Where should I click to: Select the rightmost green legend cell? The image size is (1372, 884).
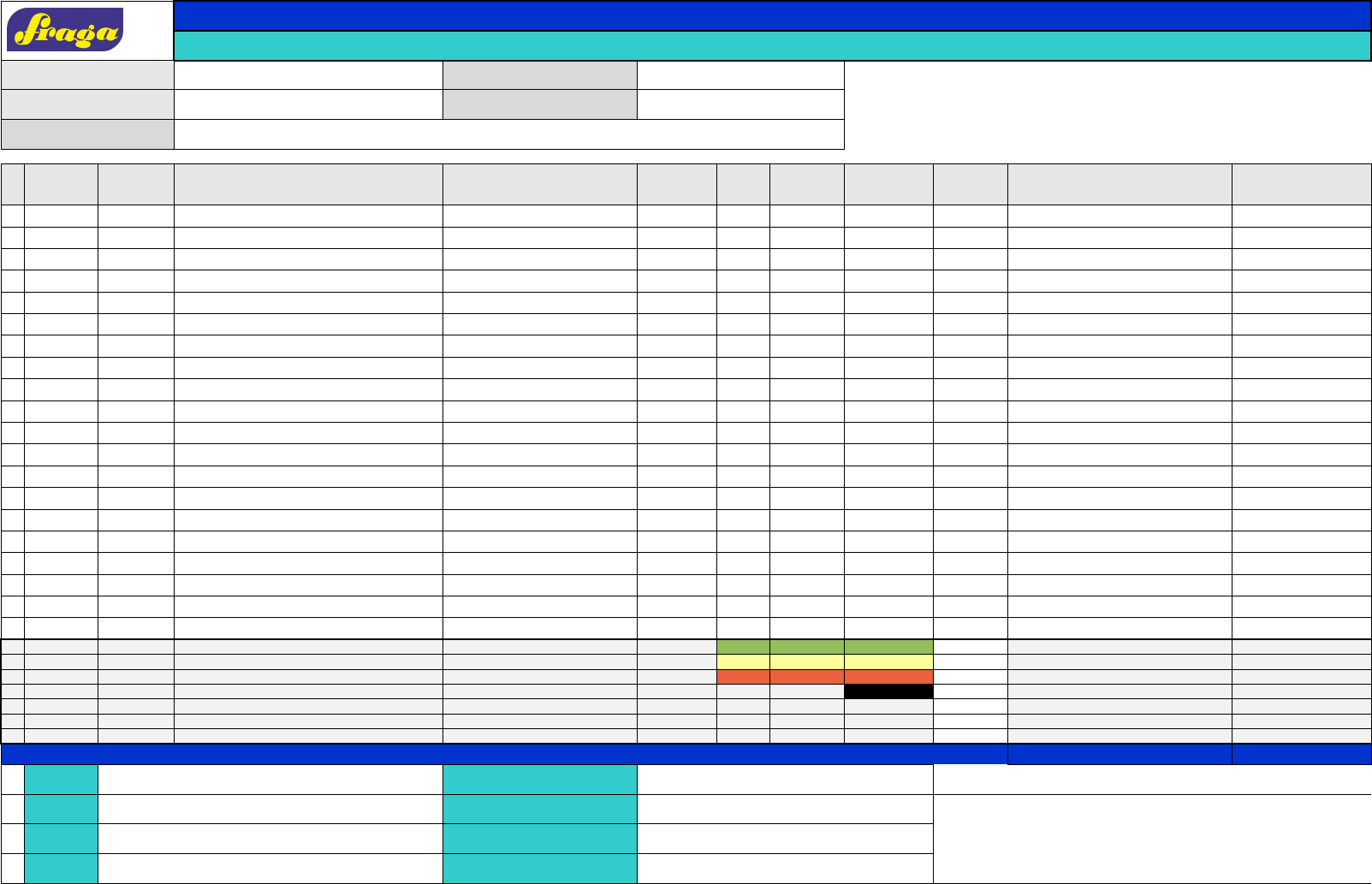tap(888, 647)
